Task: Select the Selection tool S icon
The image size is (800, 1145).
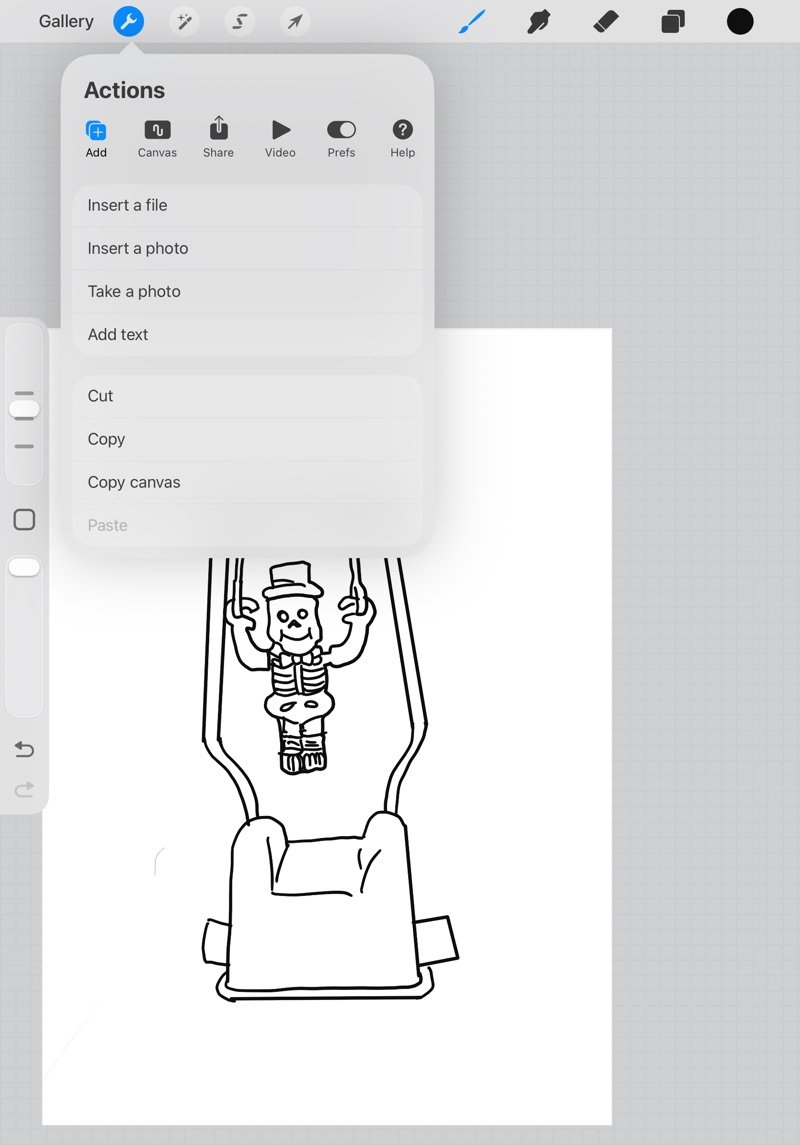Action: pyautogui.click(x=239, y=22)
